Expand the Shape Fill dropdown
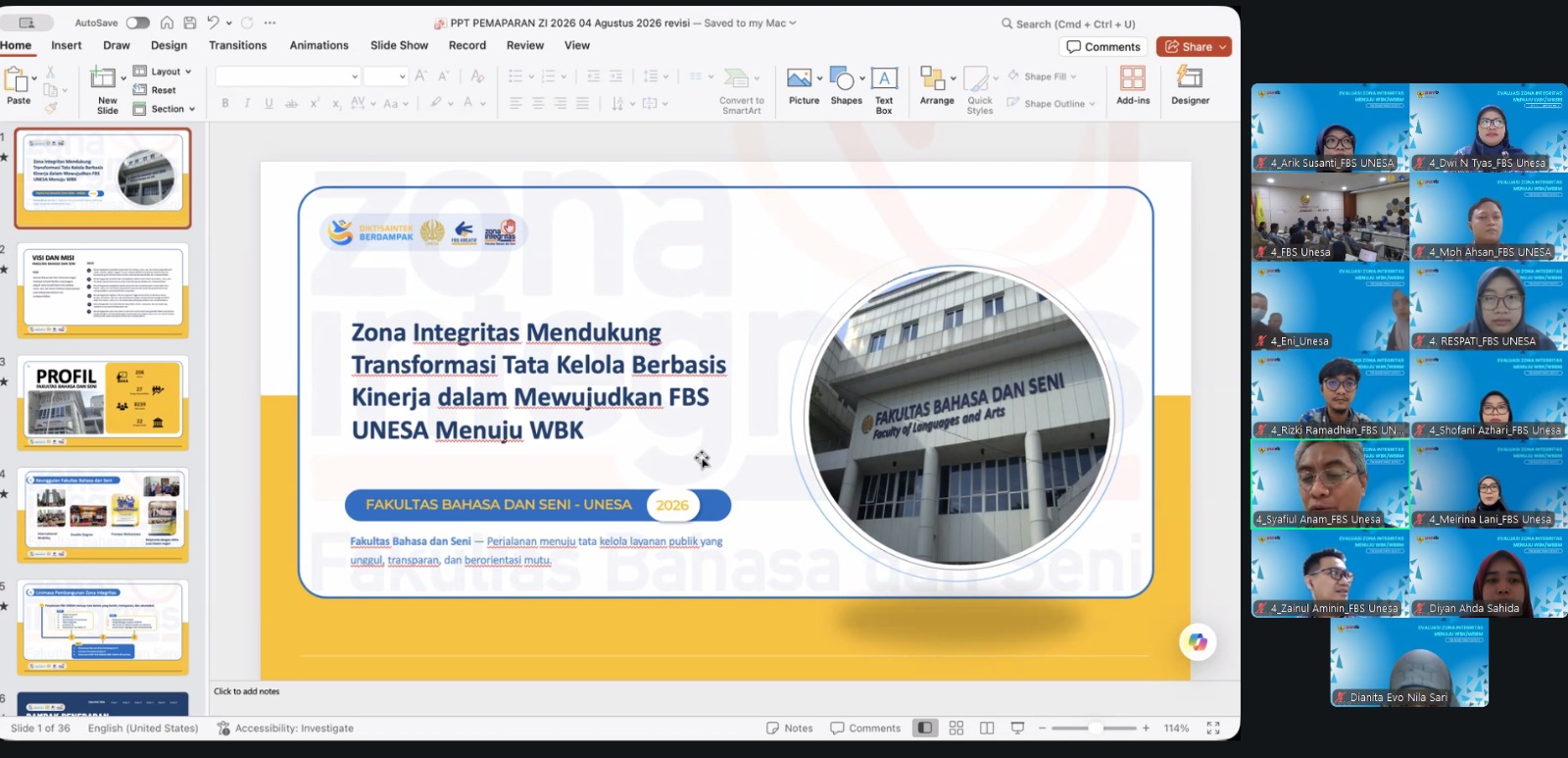 [1073, 76]
